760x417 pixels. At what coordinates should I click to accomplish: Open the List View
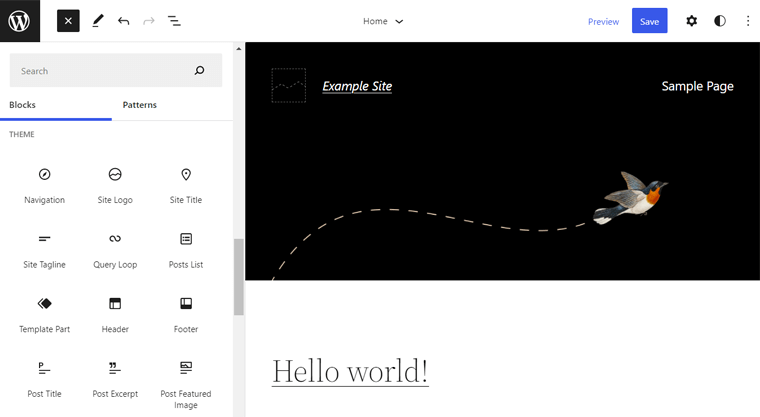174,21
